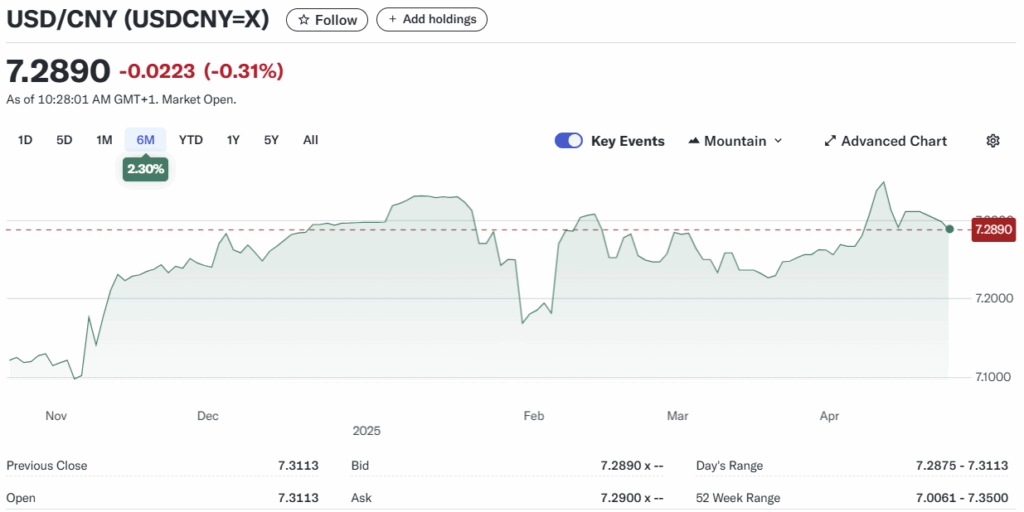Open chart settings gear icon
The height and width of the screenshot is (512, 1024).
point(992,141)
